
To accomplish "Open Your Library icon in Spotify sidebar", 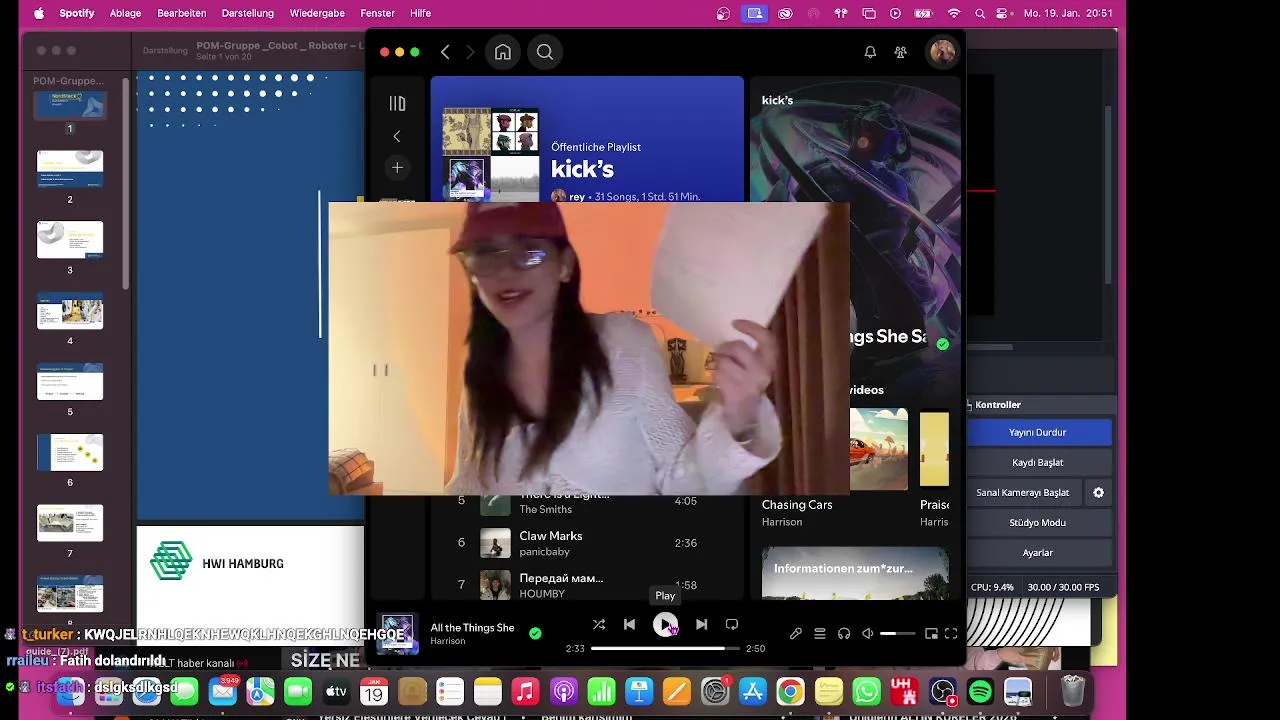I will click(x=397, y=103).
